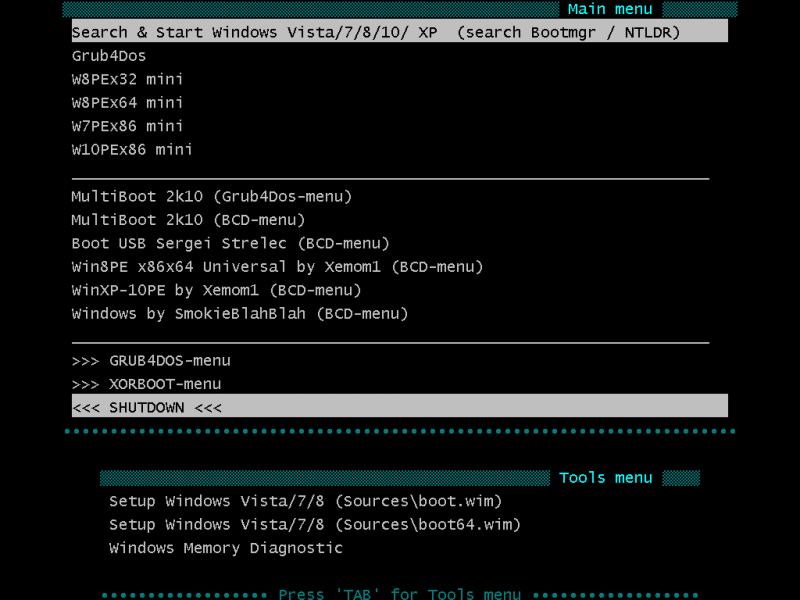This screenshot has width=800, height=600.
Task: Click the Main menu title
Action: [x=610, y=9]
